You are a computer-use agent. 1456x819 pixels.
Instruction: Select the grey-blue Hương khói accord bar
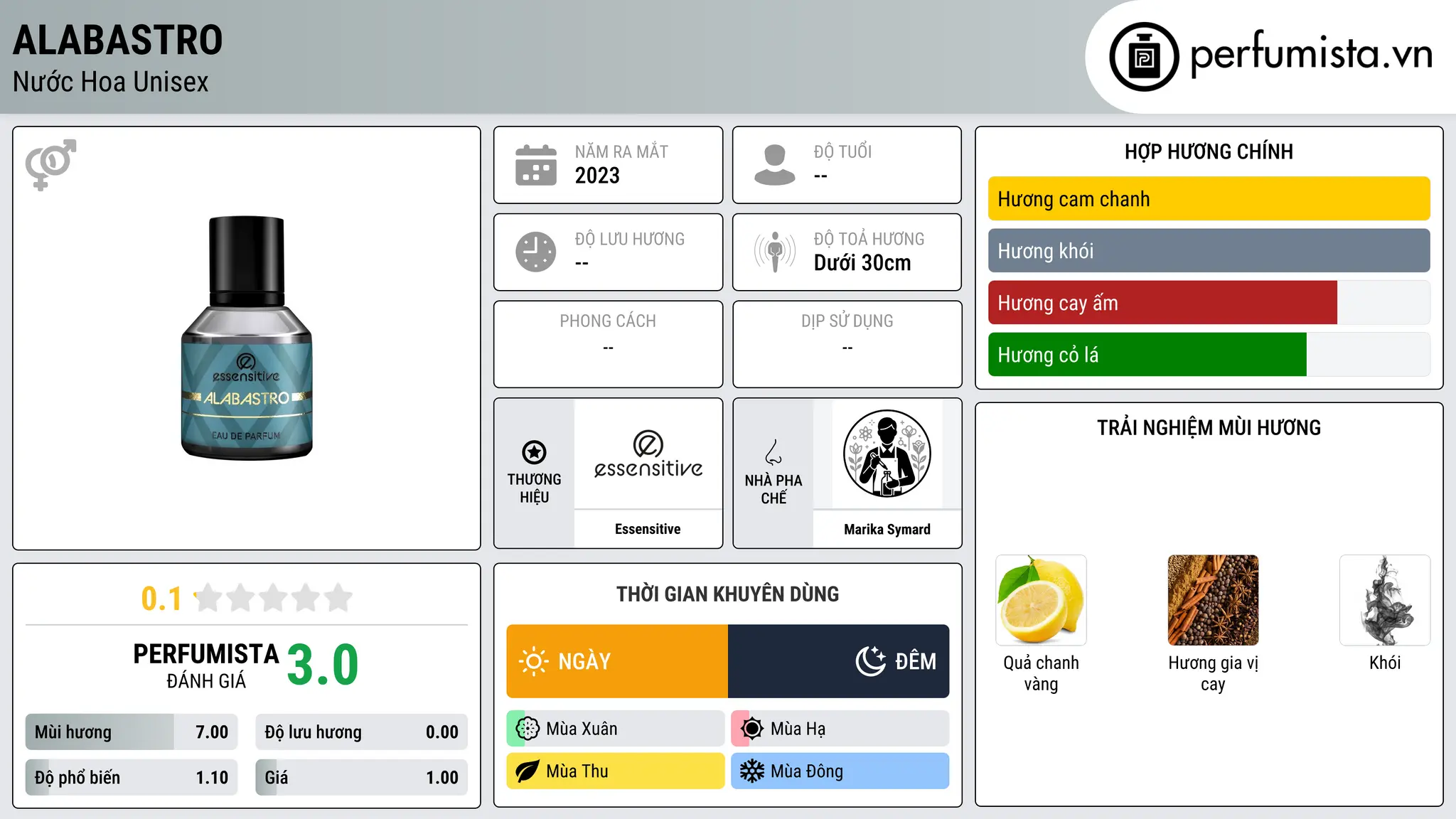pyautogui.click(x=1209, y=251)
